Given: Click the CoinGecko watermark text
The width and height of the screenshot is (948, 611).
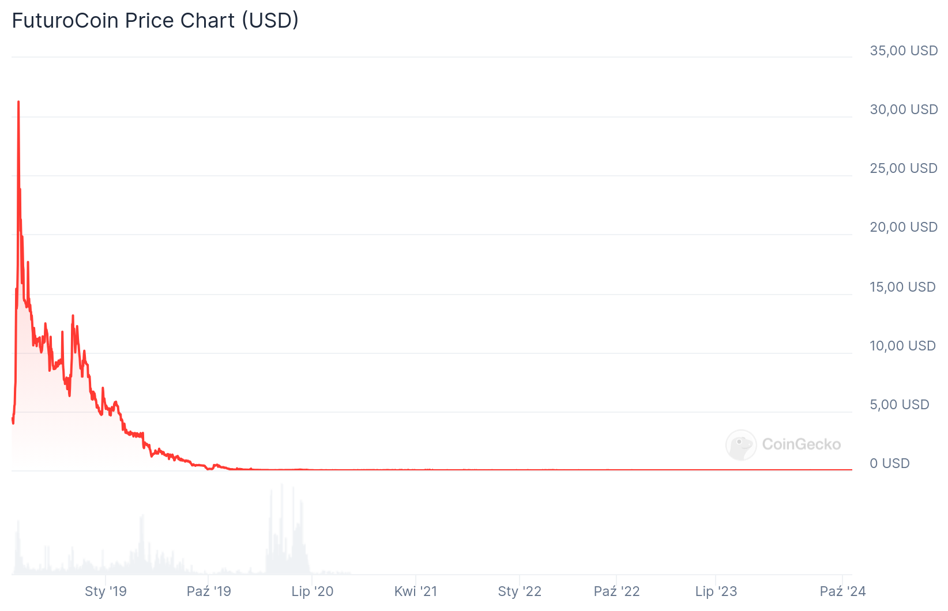Looking at the screenshot, I should pos(801,444).
